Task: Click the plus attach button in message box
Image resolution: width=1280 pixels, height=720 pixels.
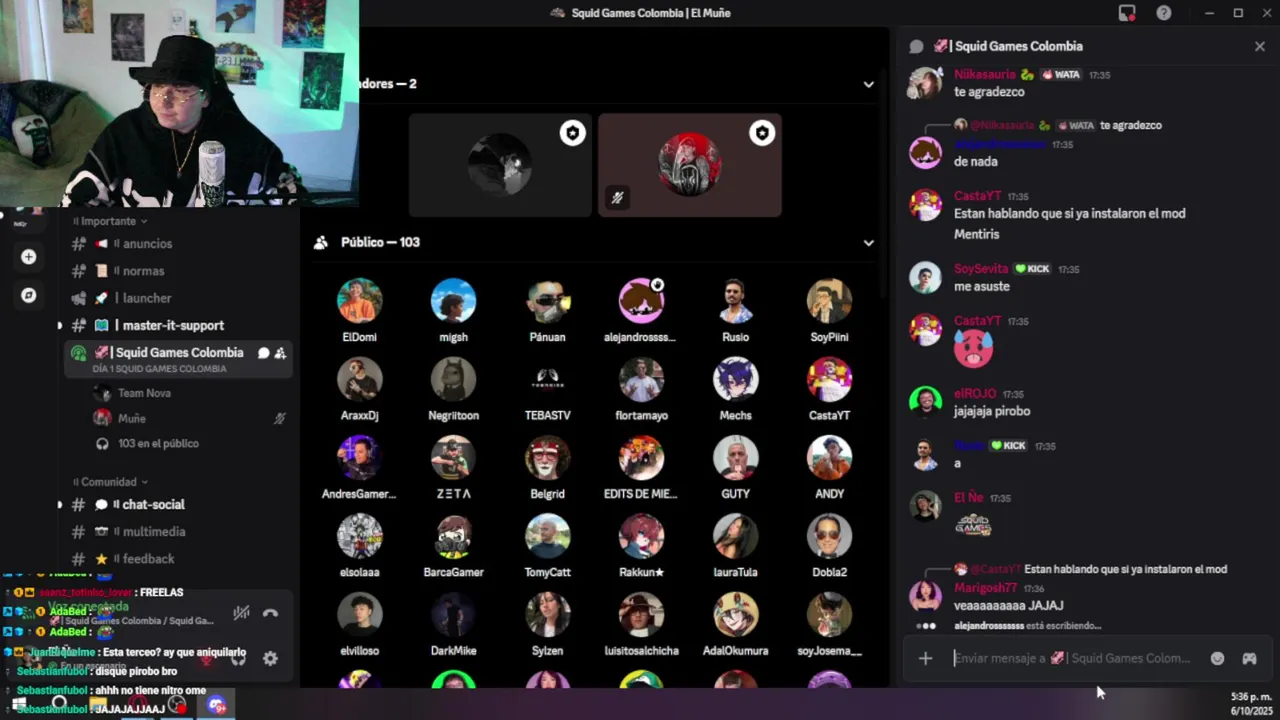Action: click(925, 658)
